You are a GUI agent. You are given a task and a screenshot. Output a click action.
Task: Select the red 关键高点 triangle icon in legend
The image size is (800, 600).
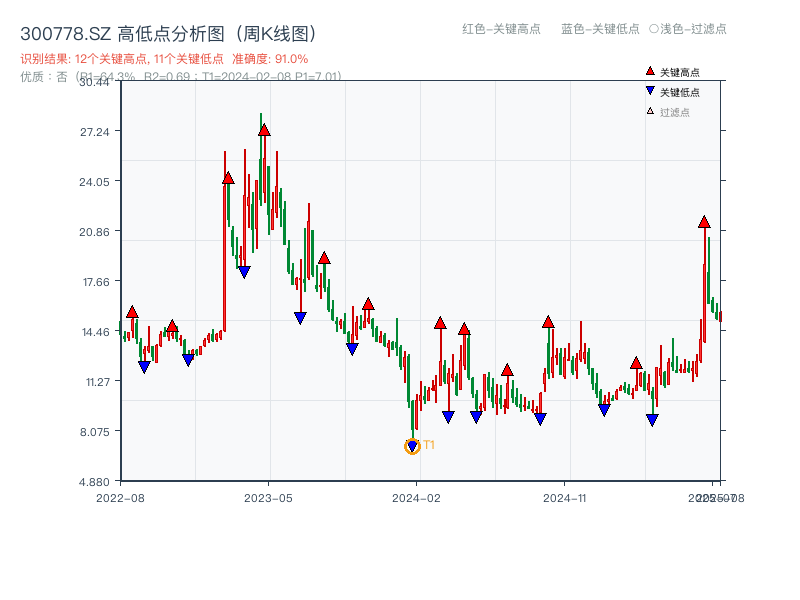(650, 71)
